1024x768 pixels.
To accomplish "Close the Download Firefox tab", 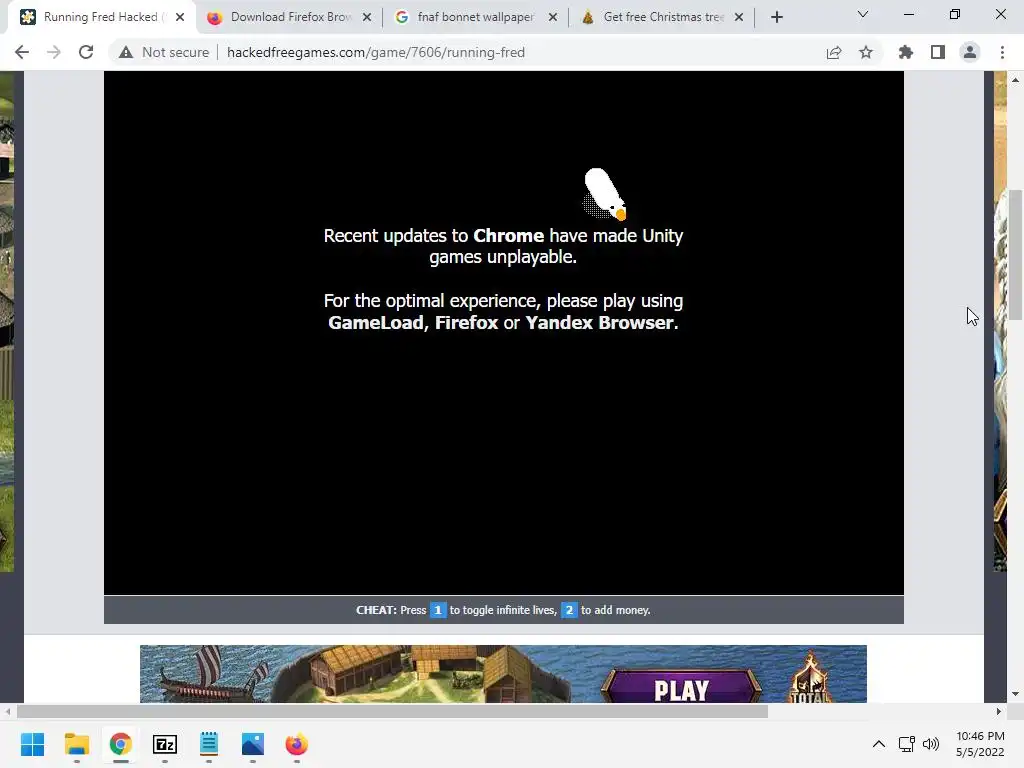I will 367,17.
